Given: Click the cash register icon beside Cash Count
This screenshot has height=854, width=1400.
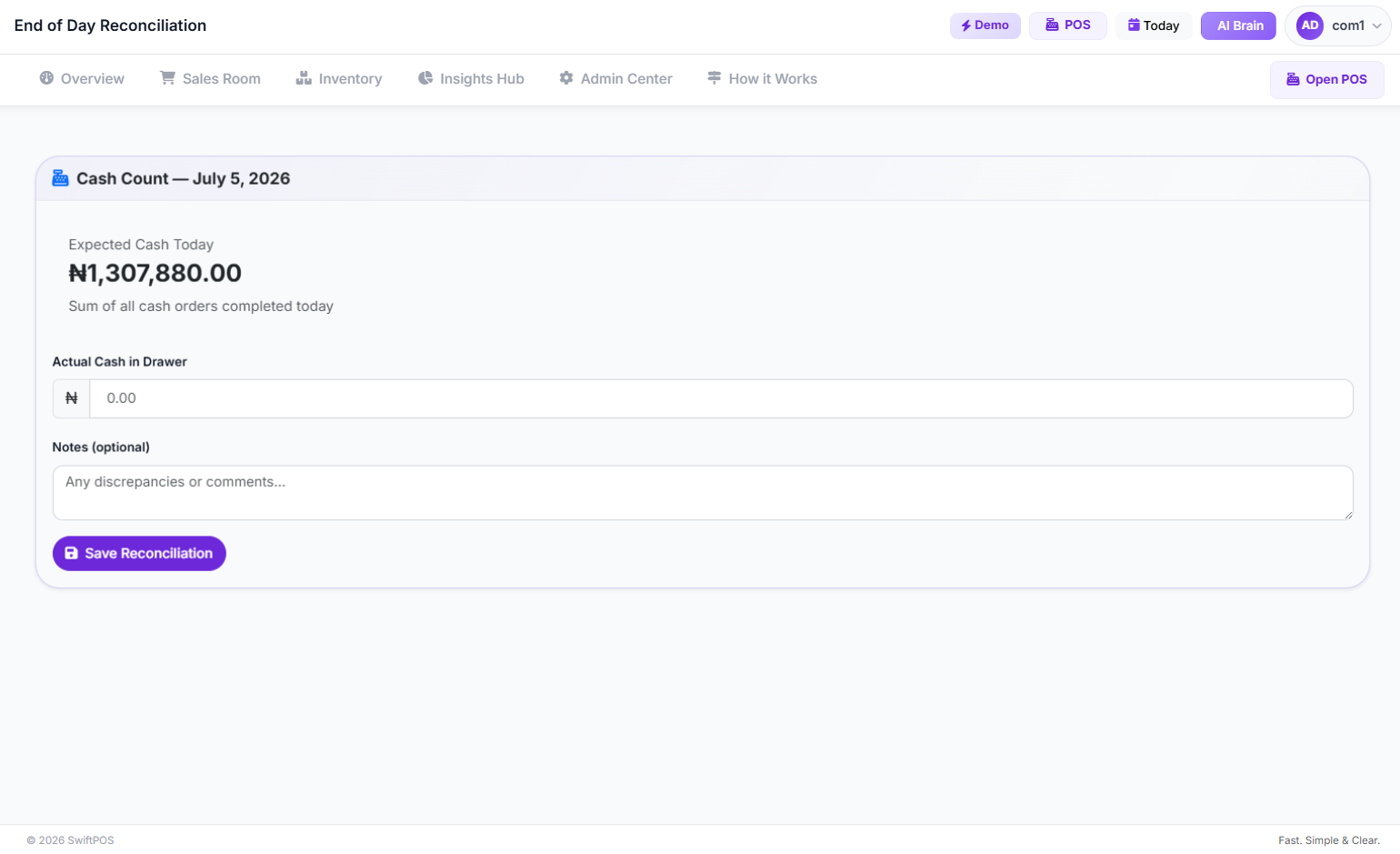Looking at the screenshot, I should (x=60, y=178).
